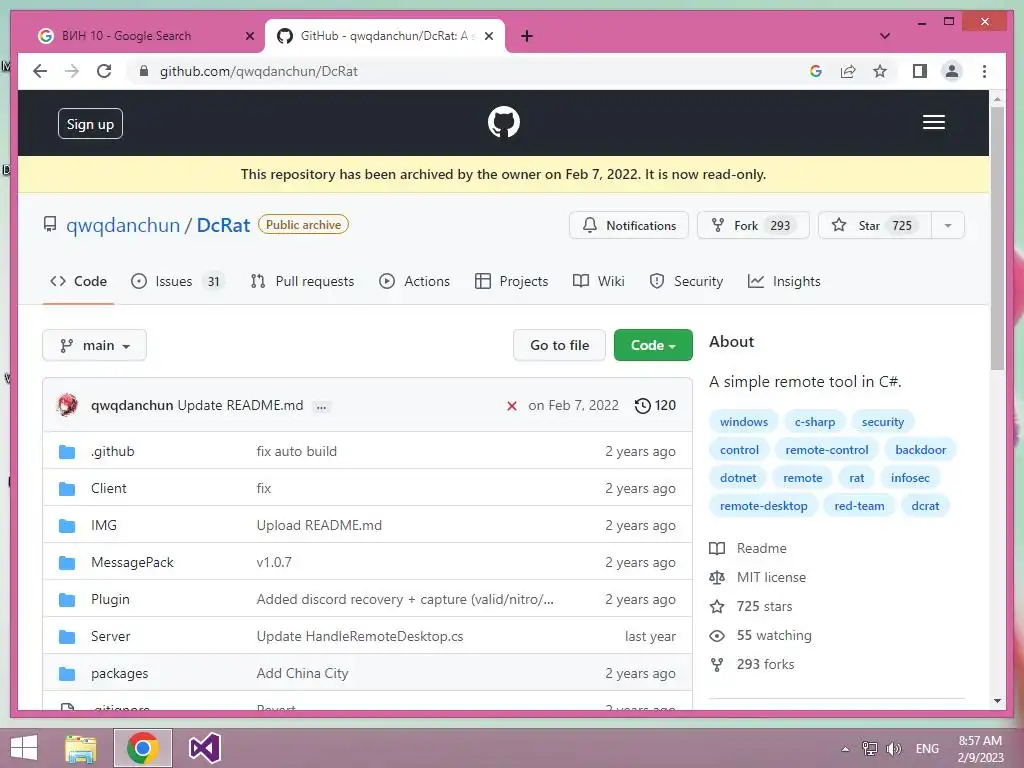Open the hamburger navigation menu
The image size is (1024, 768).
pos(933,122)
